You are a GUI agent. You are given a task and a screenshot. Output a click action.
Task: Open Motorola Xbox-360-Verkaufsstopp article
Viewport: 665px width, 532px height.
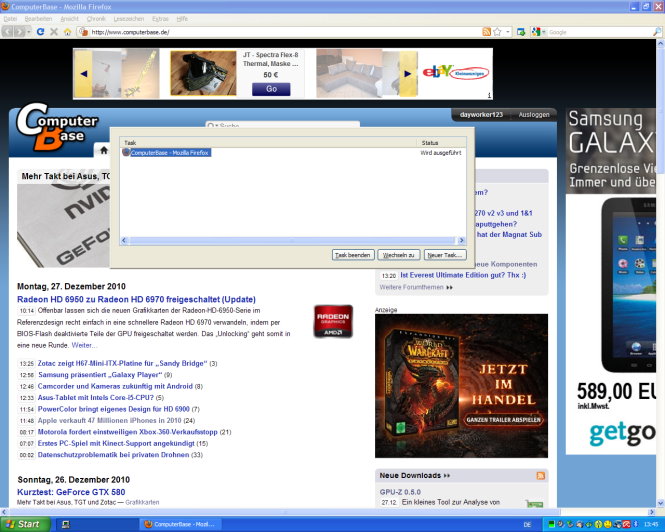coord(127,432)
